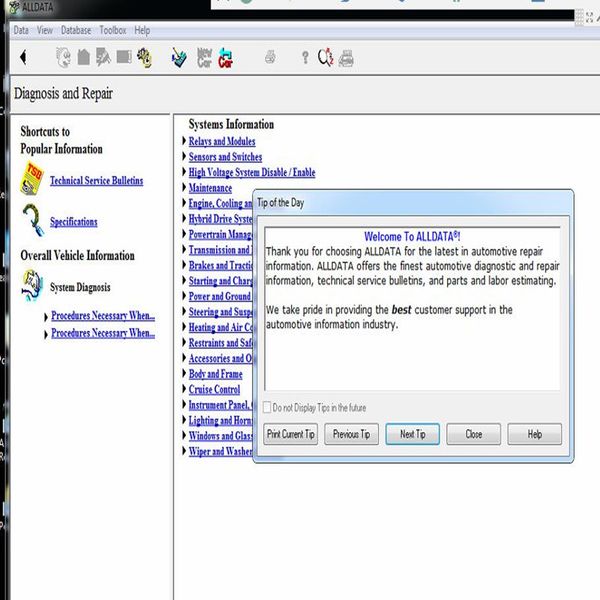Open the Power and Ground link

[220, 296]
